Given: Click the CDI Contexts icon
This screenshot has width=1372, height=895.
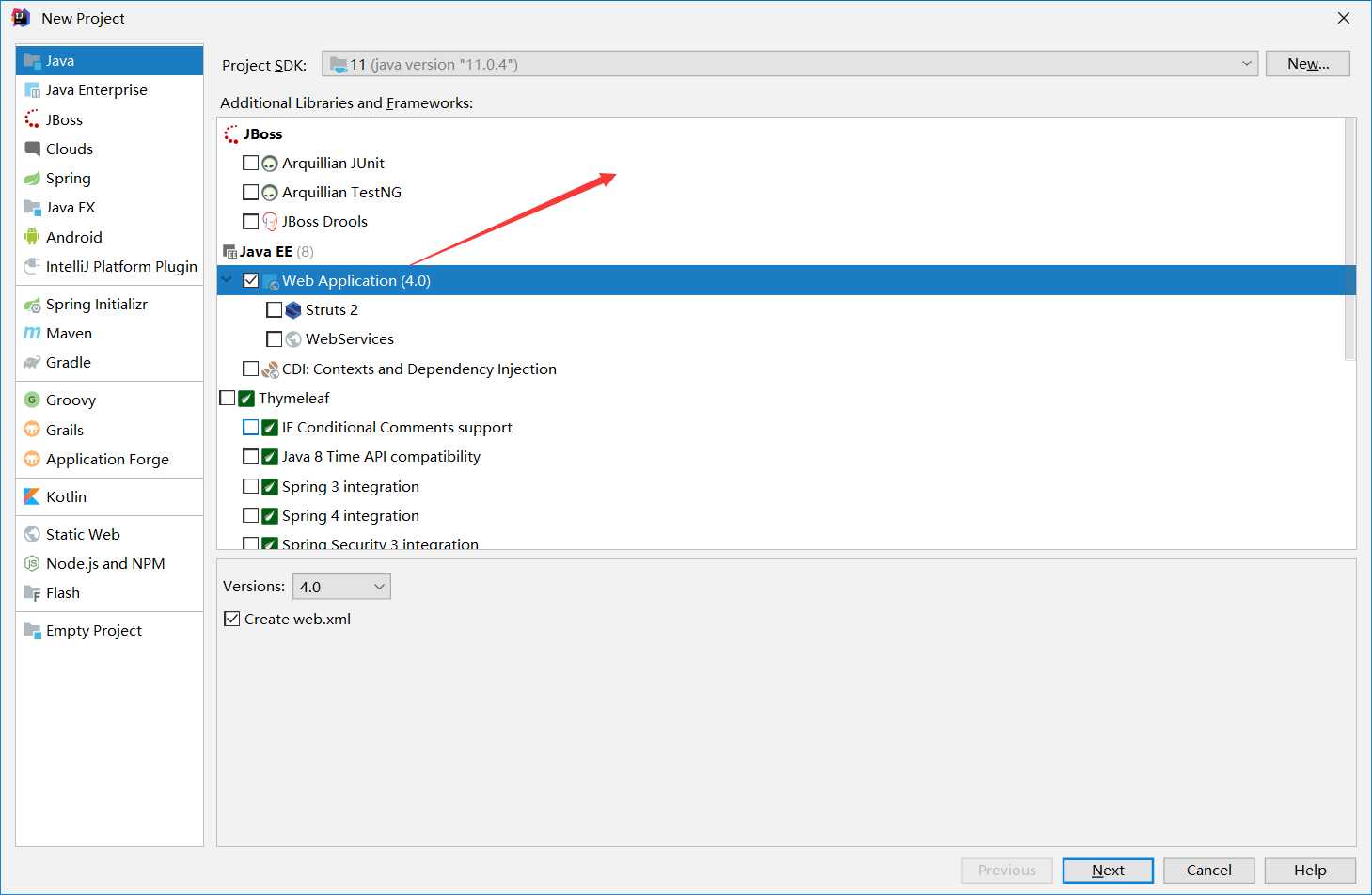Looking at the screenshot, I should pos(270,369).
